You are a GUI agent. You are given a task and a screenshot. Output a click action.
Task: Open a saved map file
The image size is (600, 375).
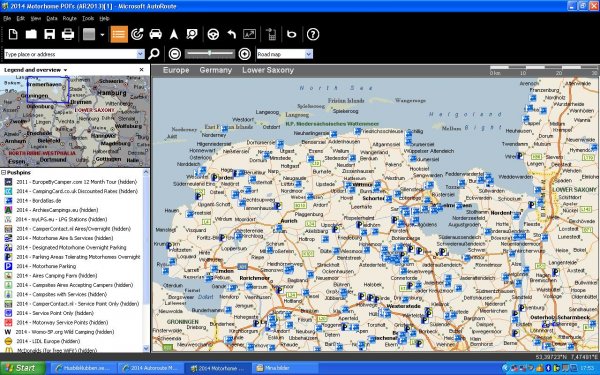click(x=31, y=34)
